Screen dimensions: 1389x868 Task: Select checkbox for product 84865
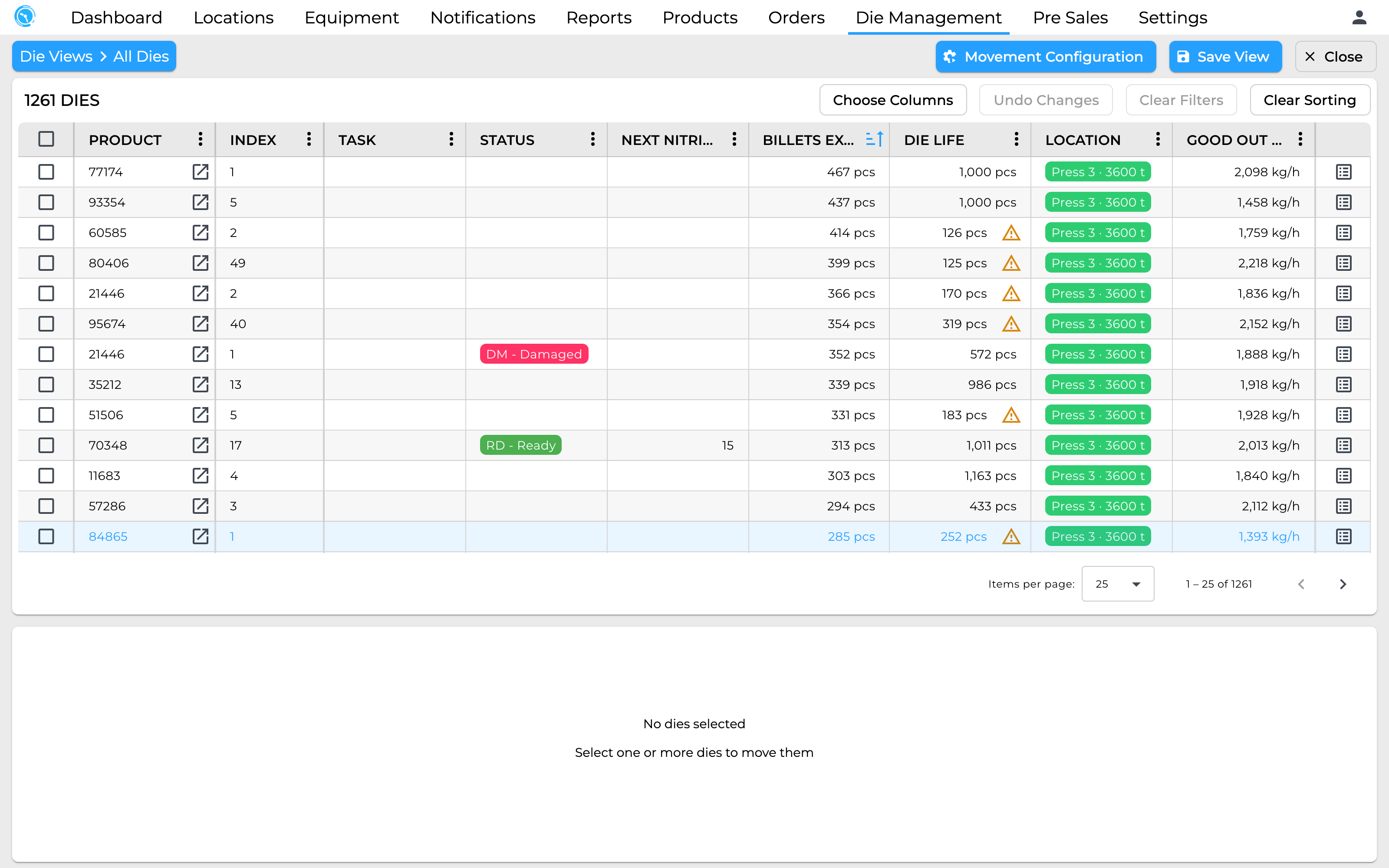[x=46, y=536]
